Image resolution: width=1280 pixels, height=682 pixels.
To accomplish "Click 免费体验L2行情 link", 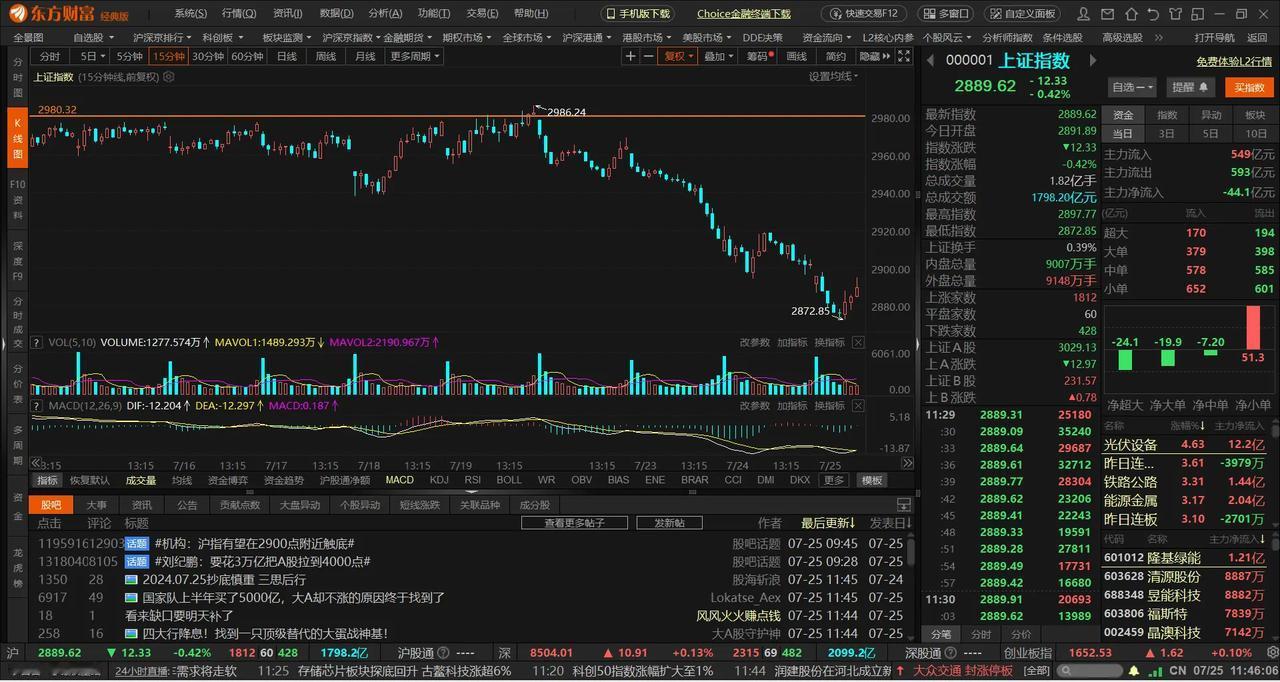I will [1234, 61].
